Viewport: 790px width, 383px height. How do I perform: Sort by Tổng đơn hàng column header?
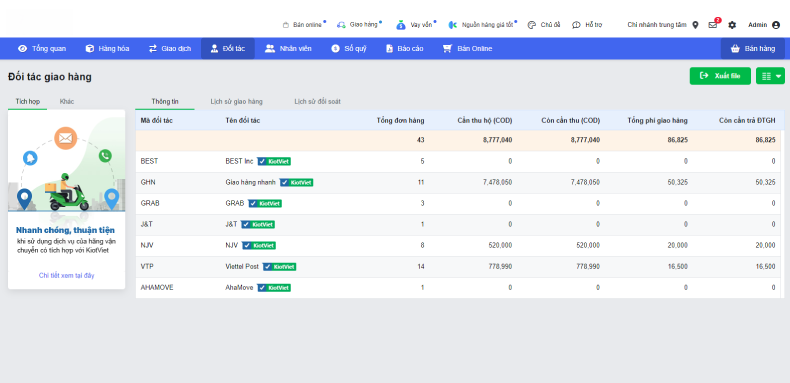(401, 120)
